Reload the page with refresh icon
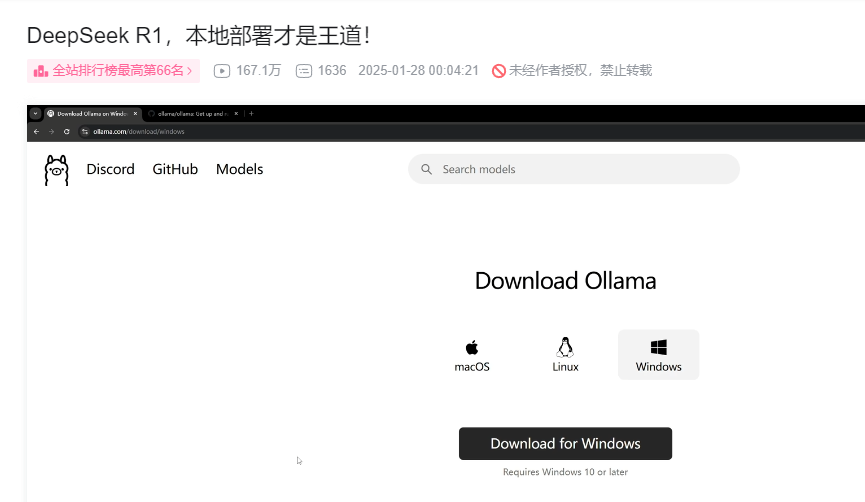The width and height of the screenshot is (865, 502). [66, 132]
